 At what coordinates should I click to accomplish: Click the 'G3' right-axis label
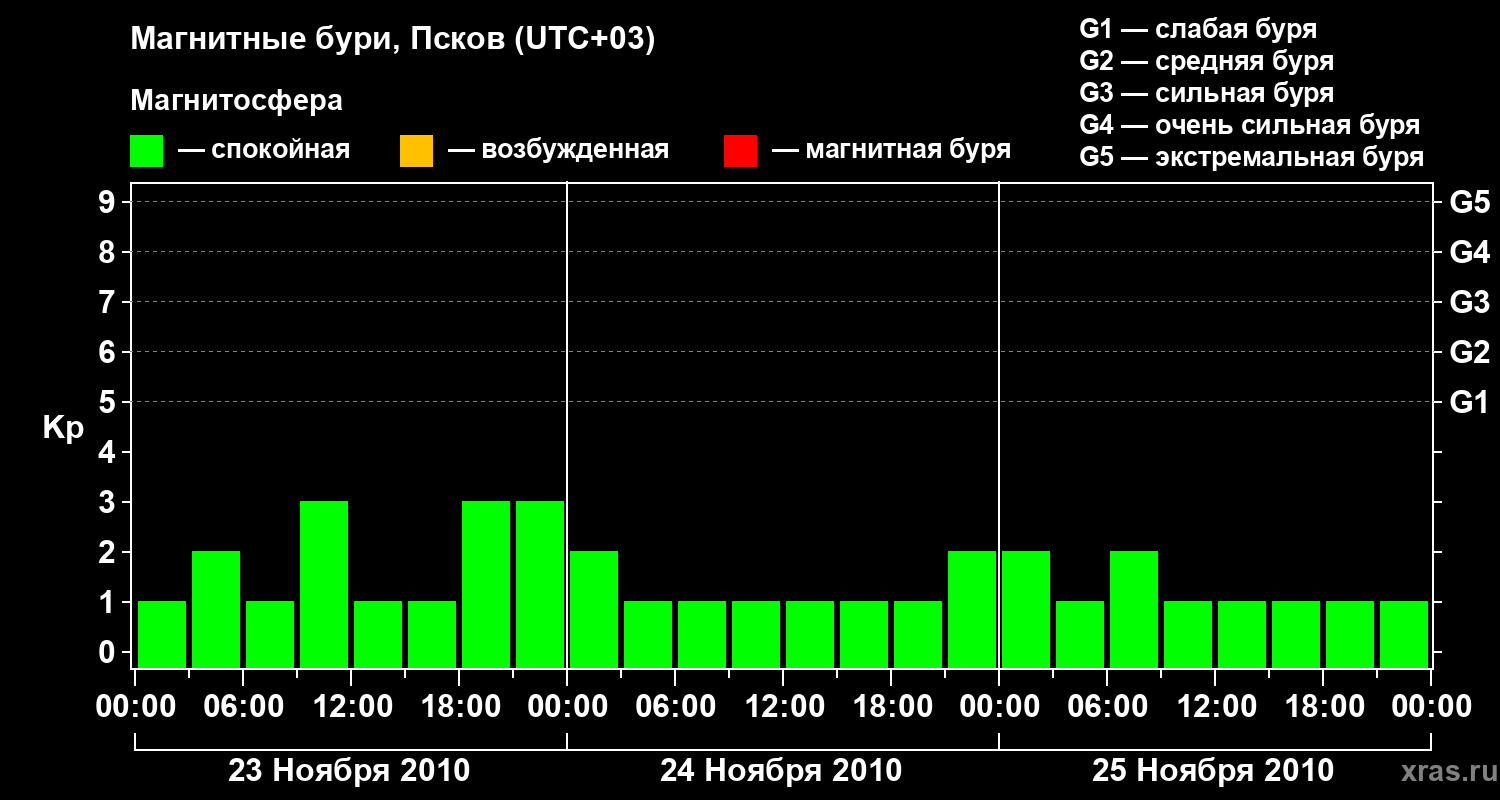pos(1470,302)
